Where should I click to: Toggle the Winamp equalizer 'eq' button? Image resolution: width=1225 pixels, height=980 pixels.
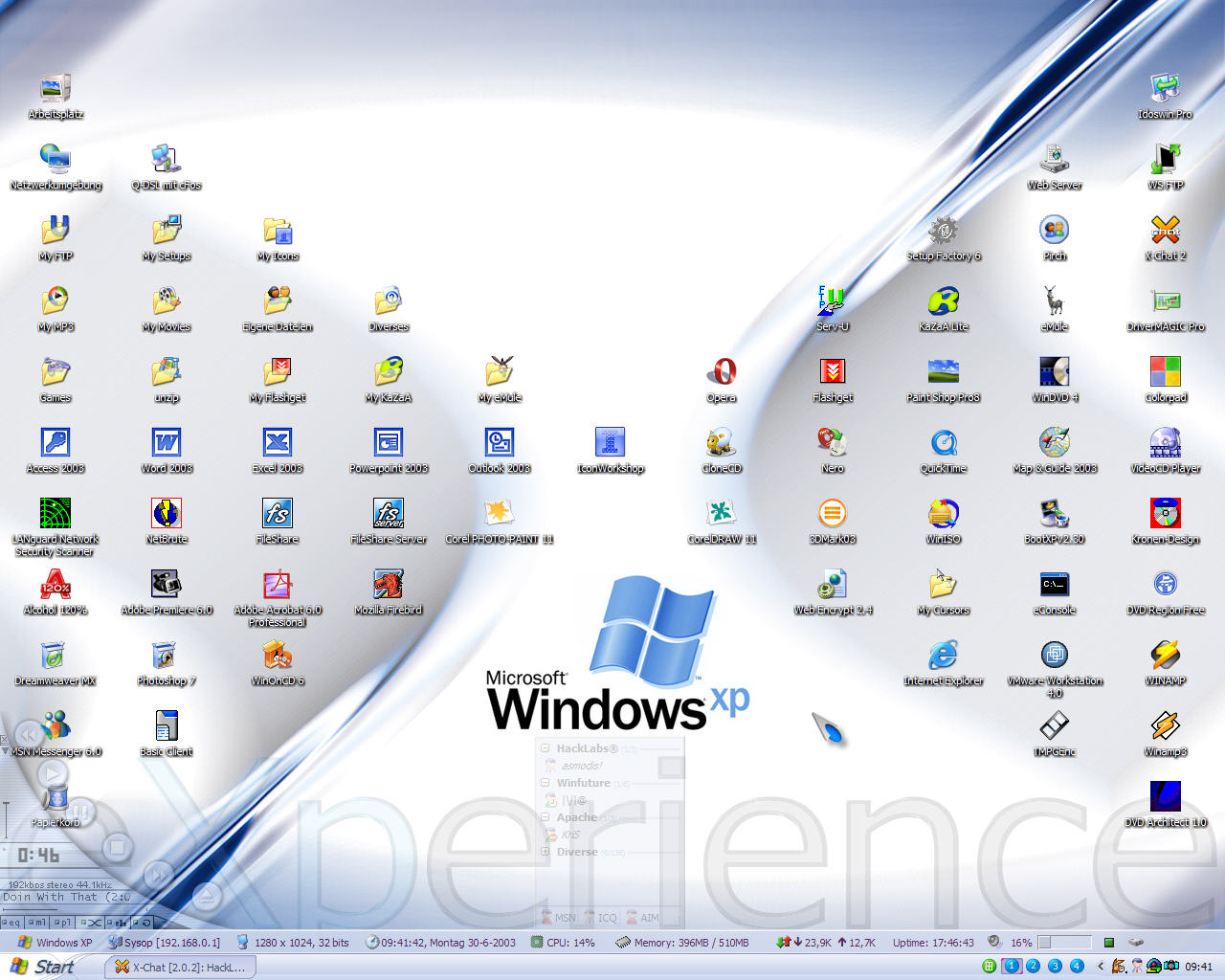coord(11,923)
